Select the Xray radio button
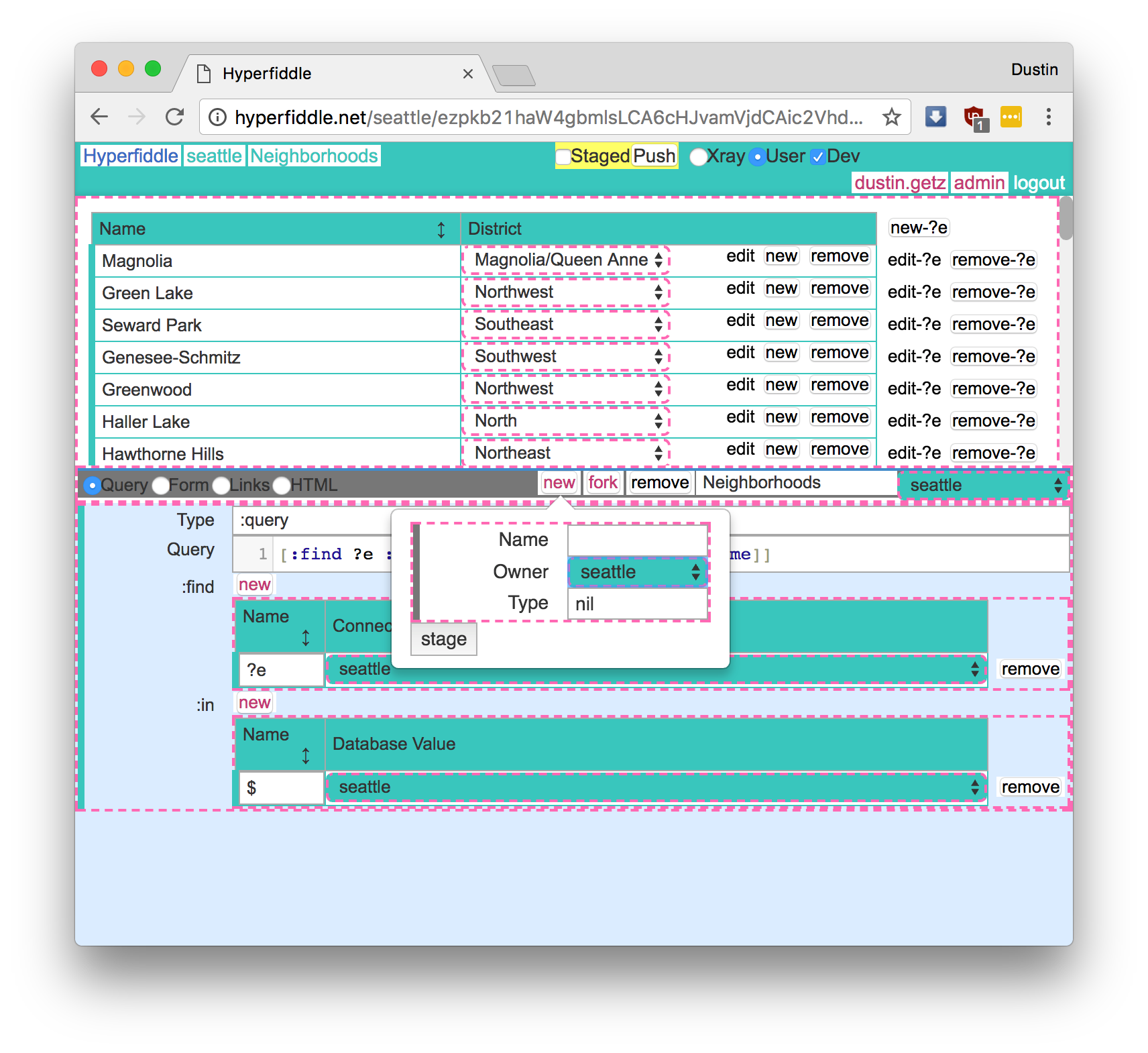This screenshot has height=1053, width=1148. point(698,157)
